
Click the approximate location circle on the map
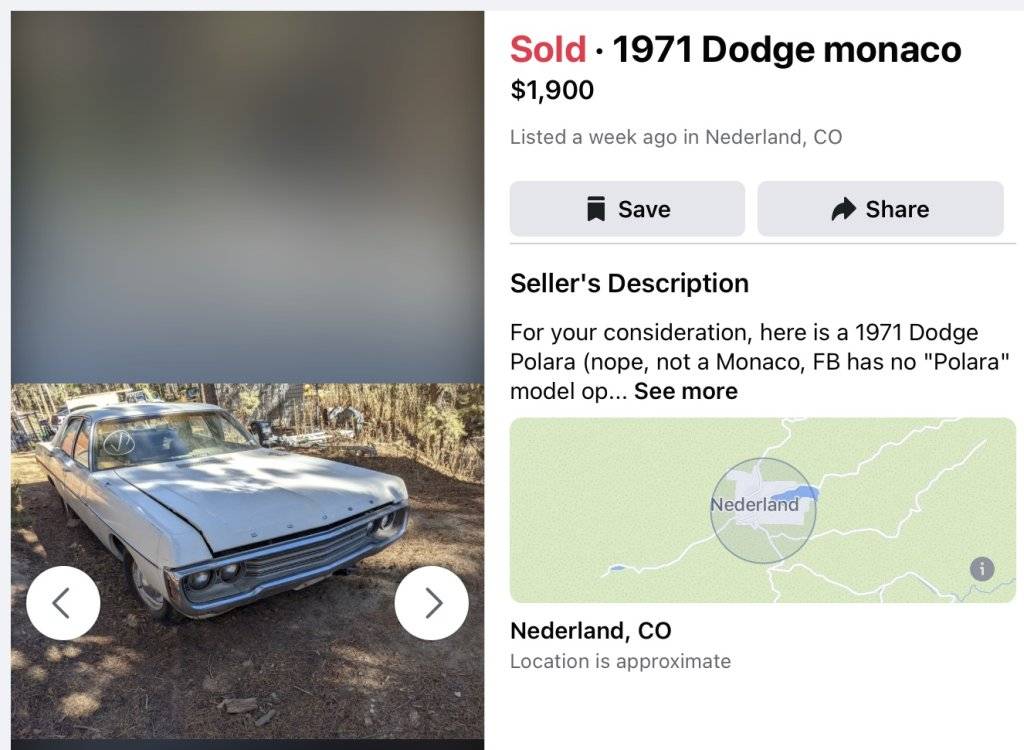tap(763, 509)
